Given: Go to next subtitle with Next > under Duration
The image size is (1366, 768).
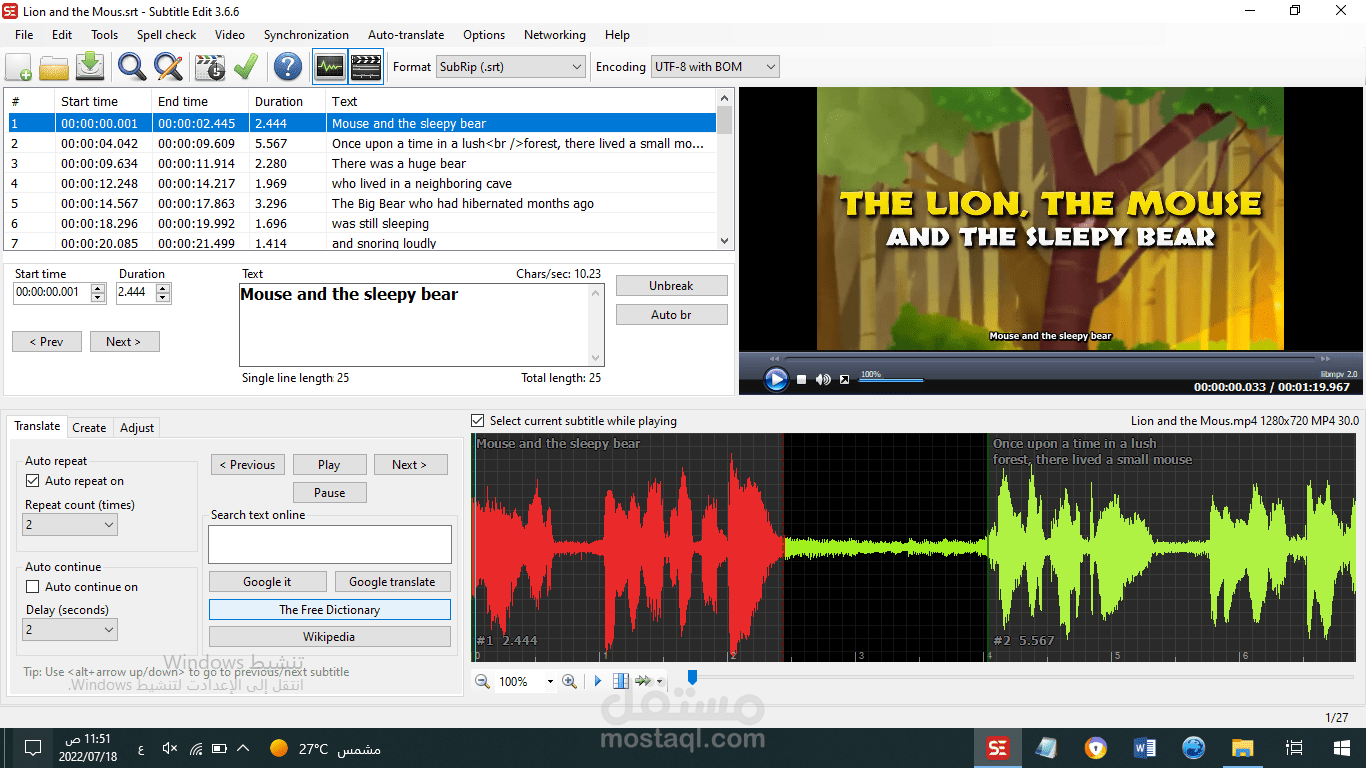Looking at the screenshot, I should pyautogui.click(x=124, y=341).
